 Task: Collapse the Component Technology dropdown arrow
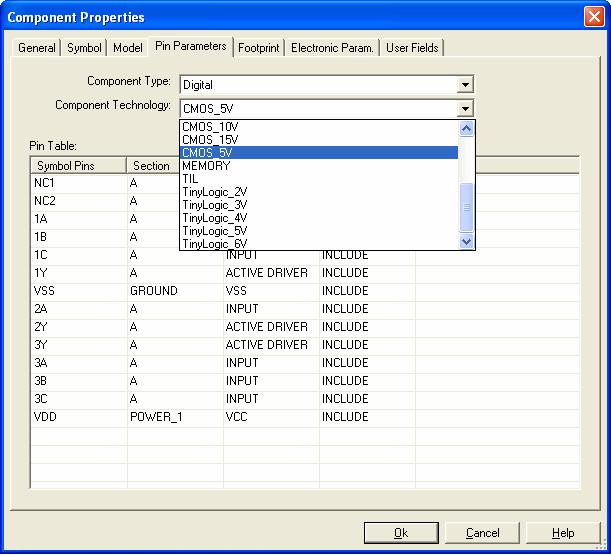pos(464,108)
